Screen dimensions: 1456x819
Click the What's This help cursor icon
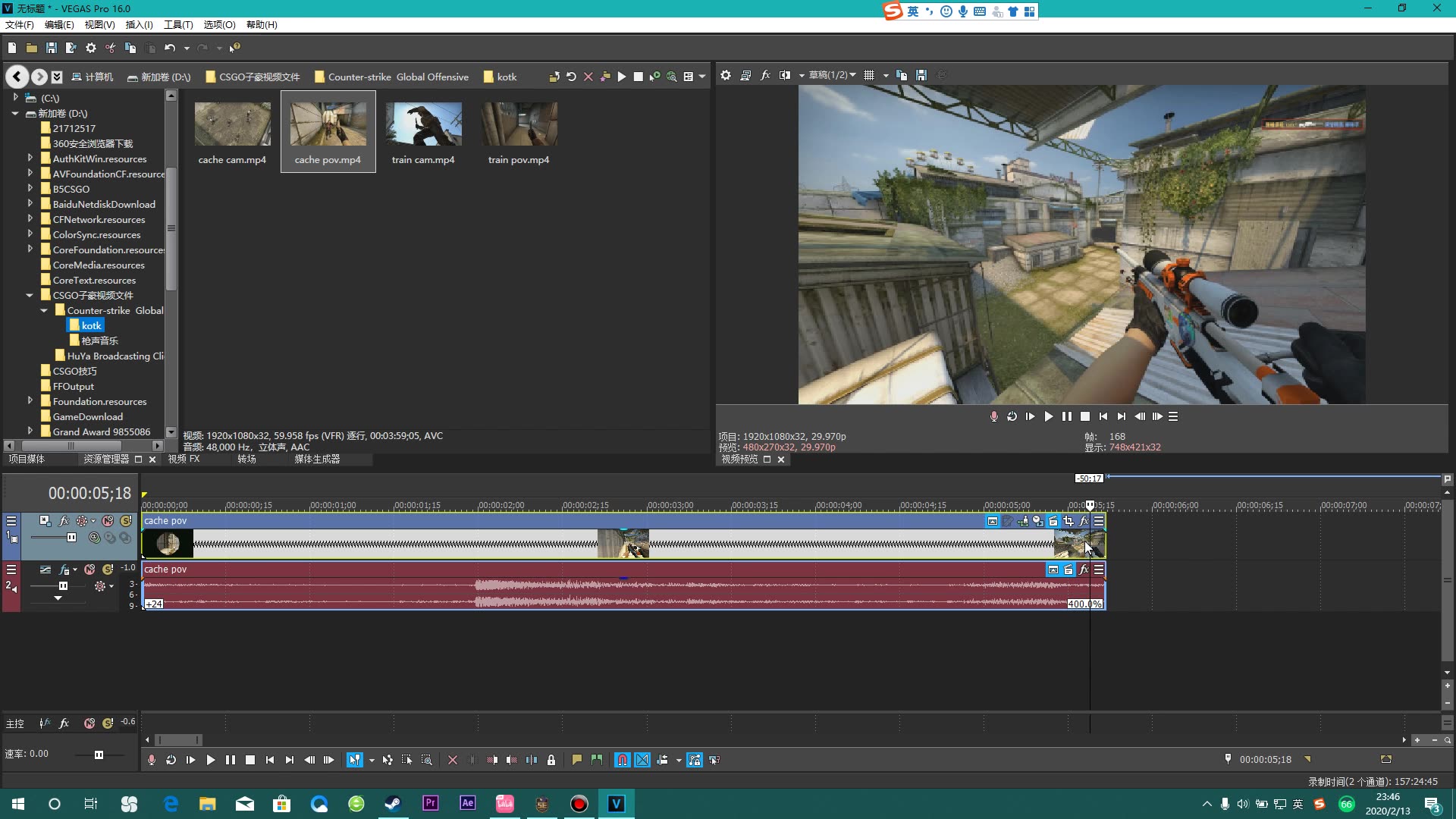(235, 48)
